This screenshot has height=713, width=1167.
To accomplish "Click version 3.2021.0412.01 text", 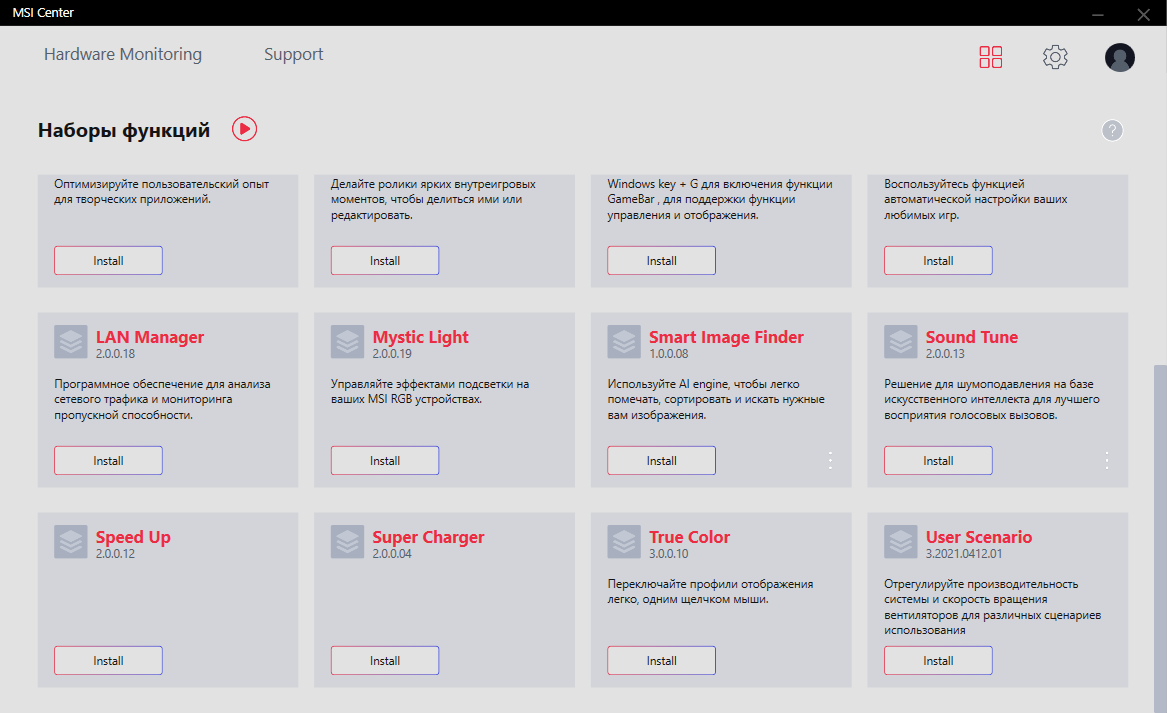I will (x=964, y=554).
